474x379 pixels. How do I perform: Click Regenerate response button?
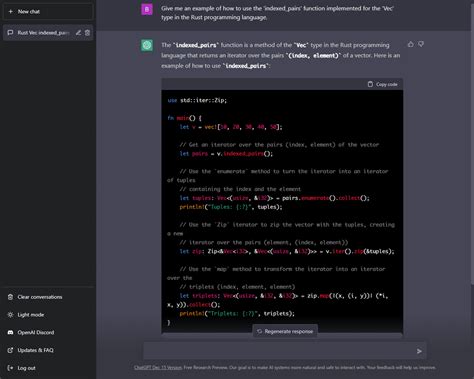(285, 331)
